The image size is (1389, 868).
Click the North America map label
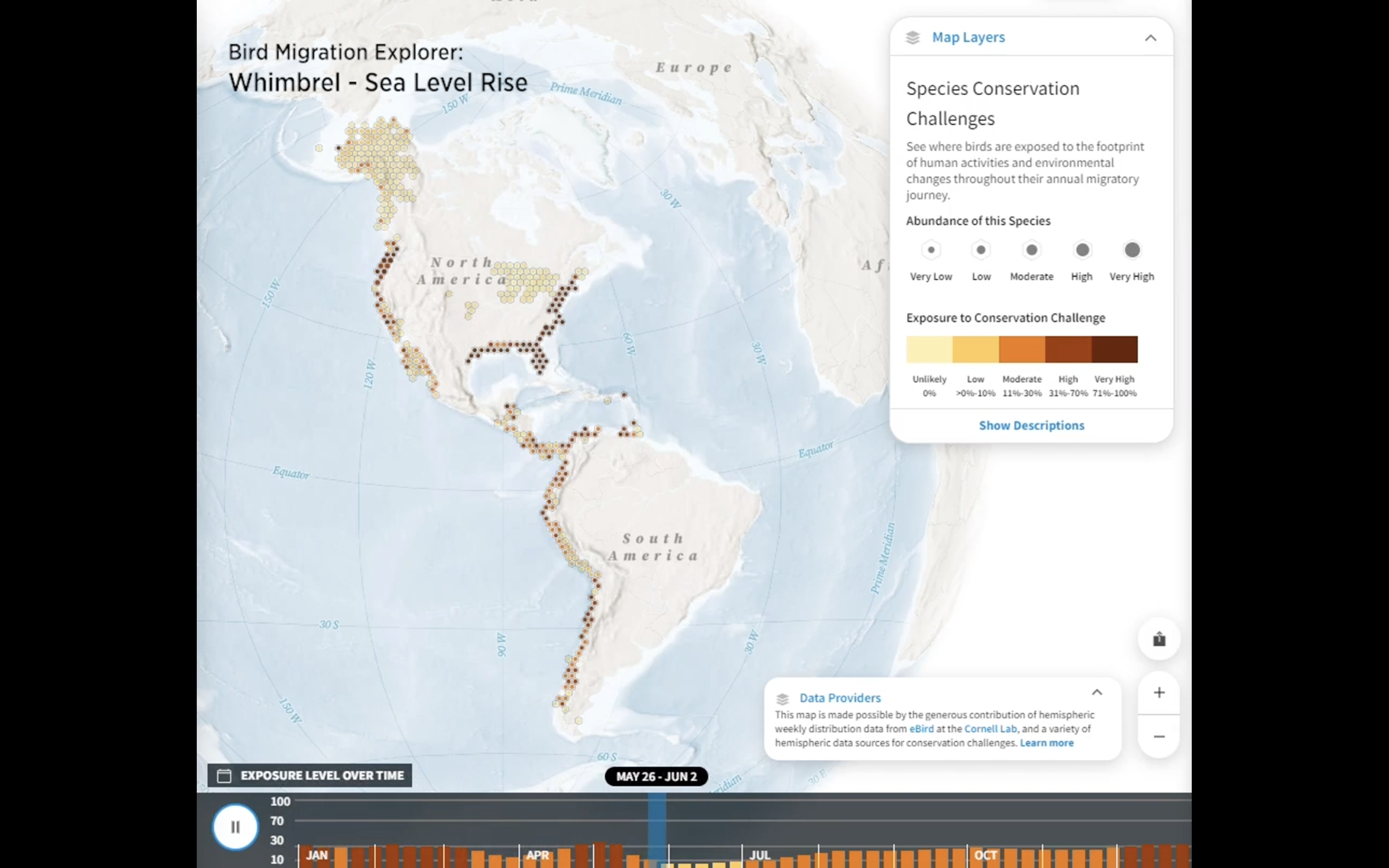tap(462, 271)
